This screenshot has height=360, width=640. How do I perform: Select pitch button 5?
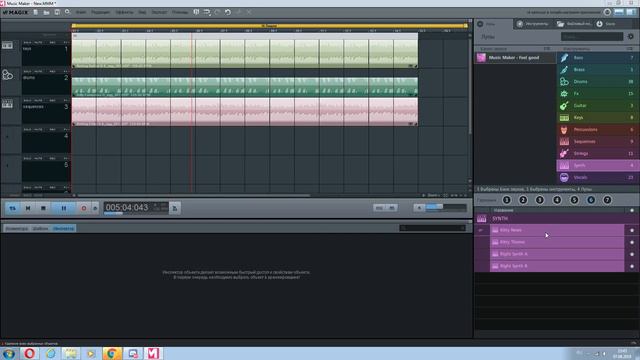574,200
